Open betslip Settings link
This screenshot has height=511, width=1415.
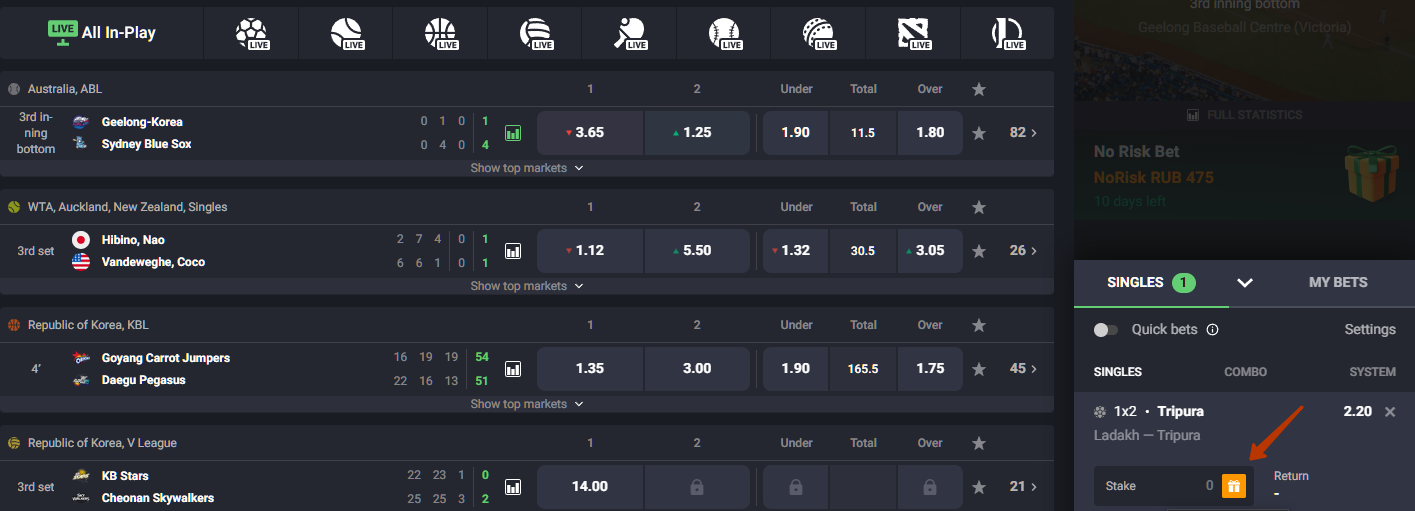(x=1369, y=330)
